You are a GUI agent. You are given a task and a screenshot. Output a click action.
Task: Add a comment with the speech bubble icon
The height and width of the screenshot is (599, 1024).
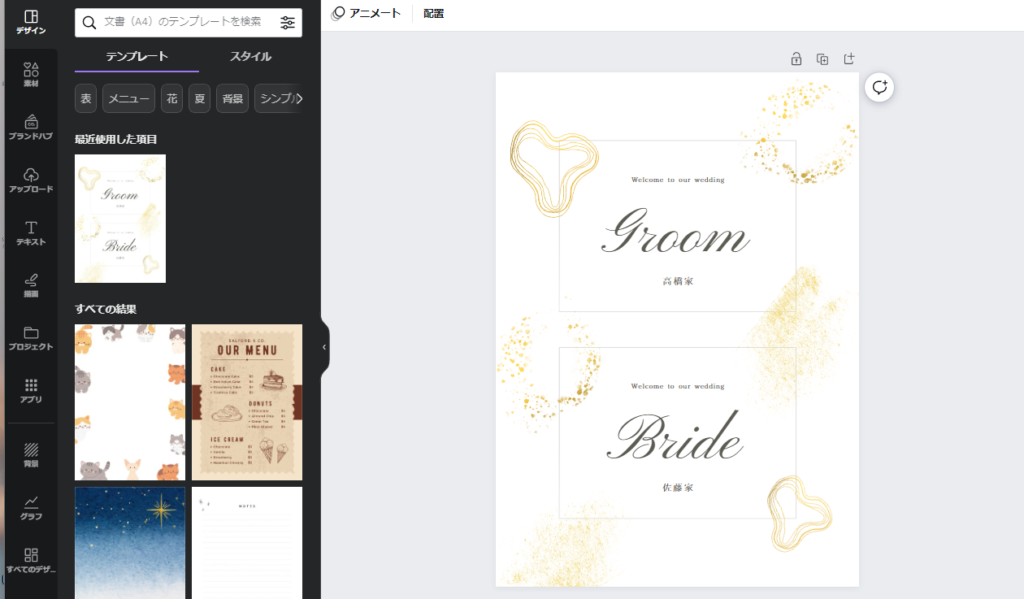pos(879,88)
